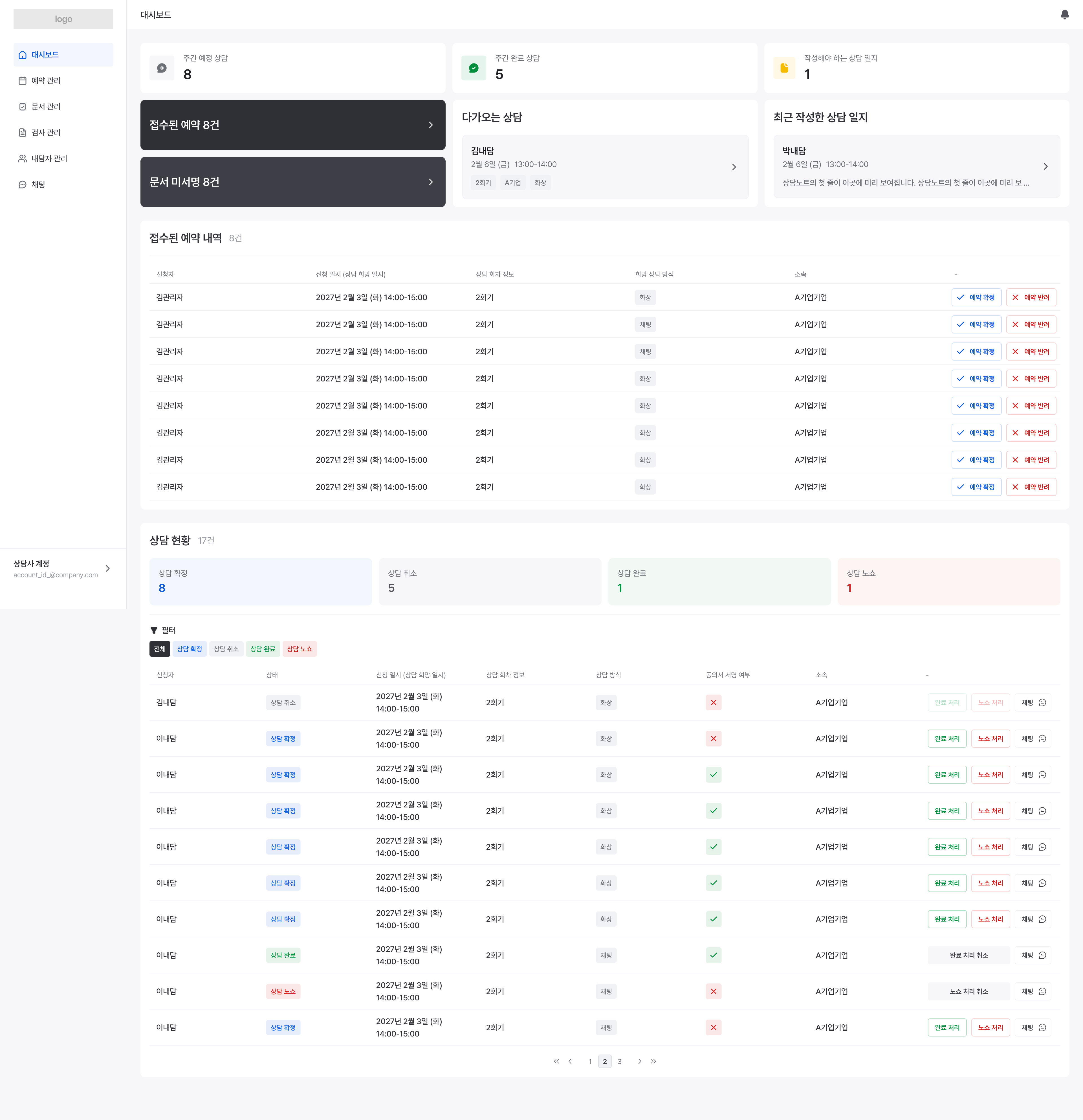Expand the 상담사 계정 account chevron
Screen dimensions: 1083x1120
107,568
